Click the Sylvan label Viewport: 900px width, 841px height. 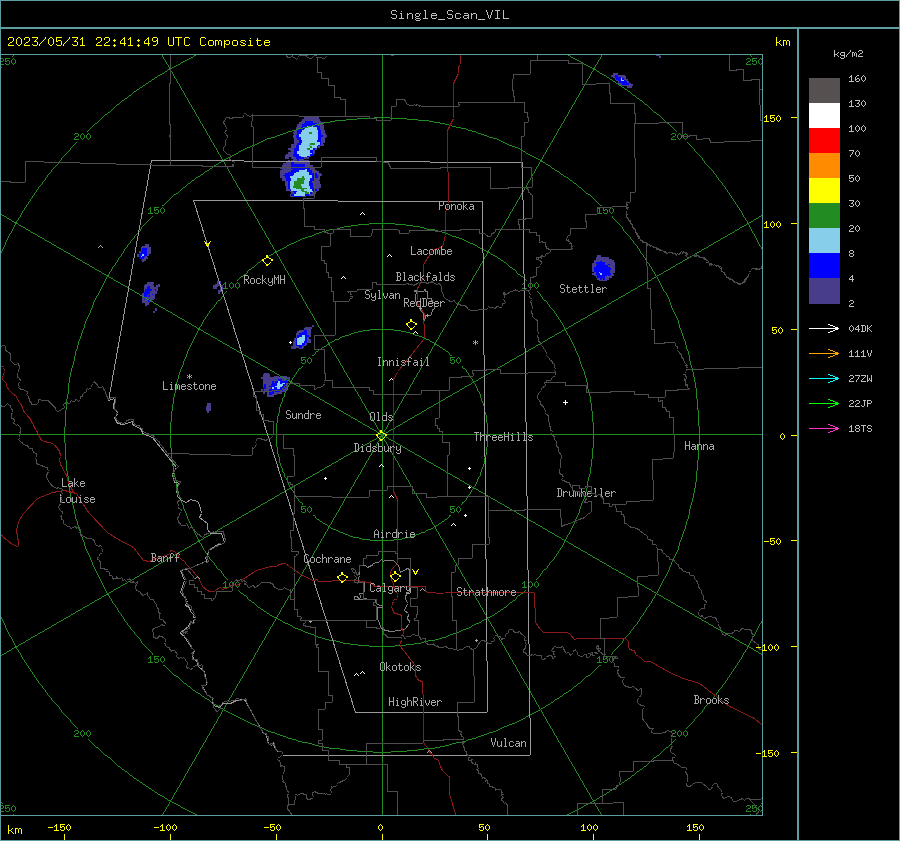[382, 296]
